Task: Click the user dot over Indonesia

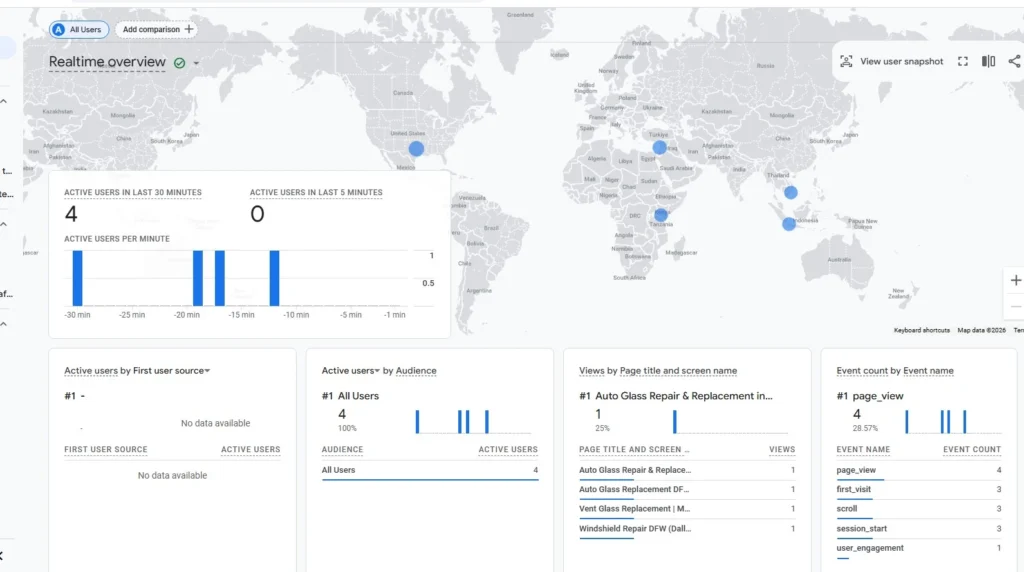Action: [x=789, y=224]
